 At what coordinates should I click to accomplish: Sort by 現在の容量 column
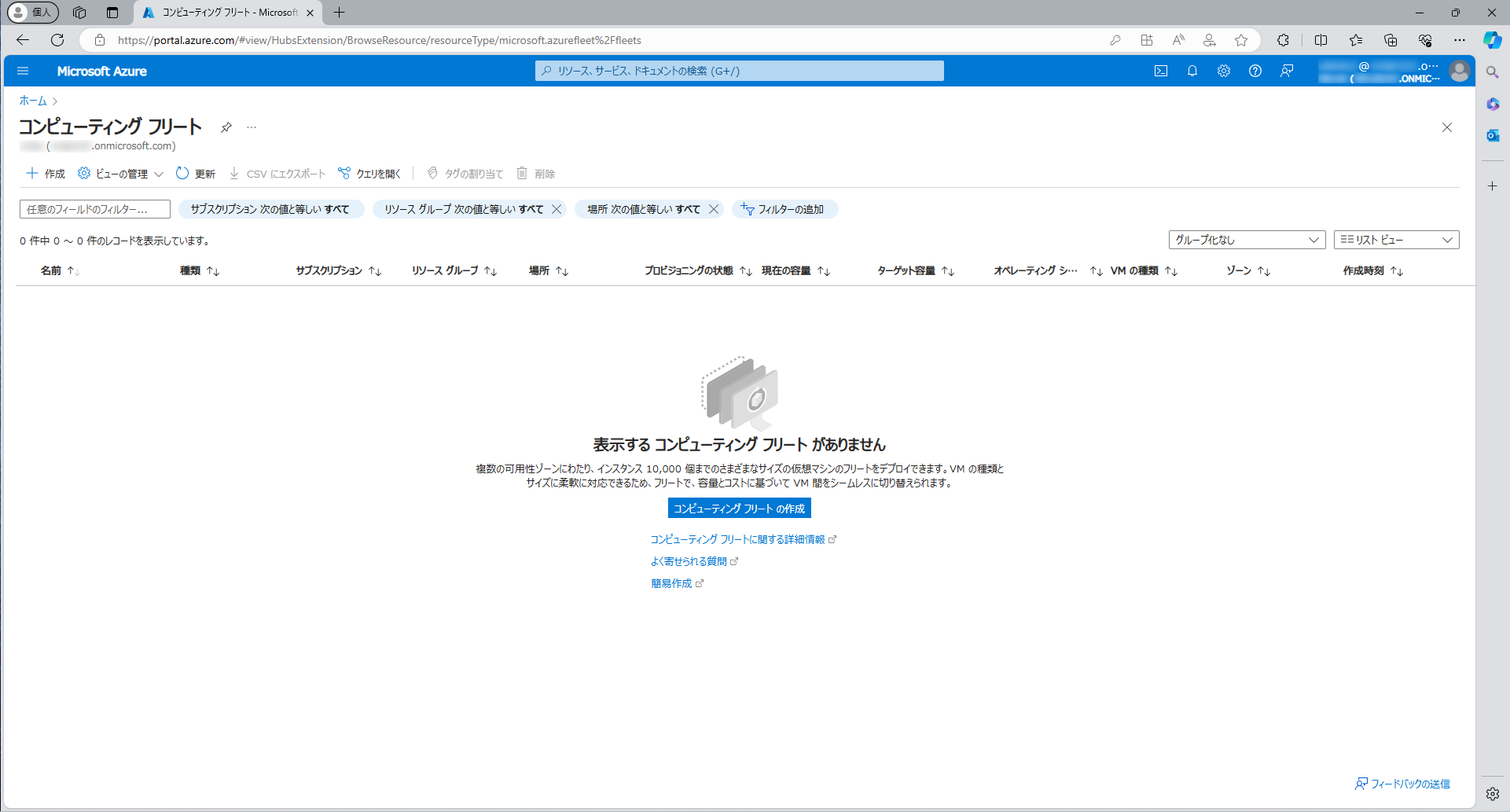tap(796, 270)
